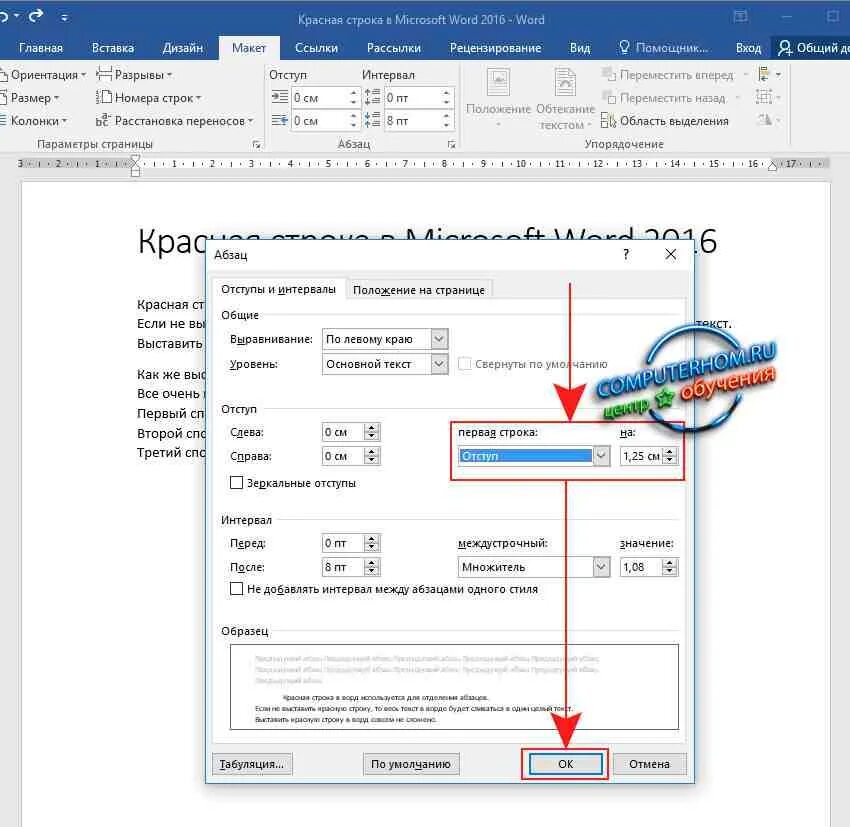Click the ribbon left indent icon
The image size is (850, 827).
(280, 98)
